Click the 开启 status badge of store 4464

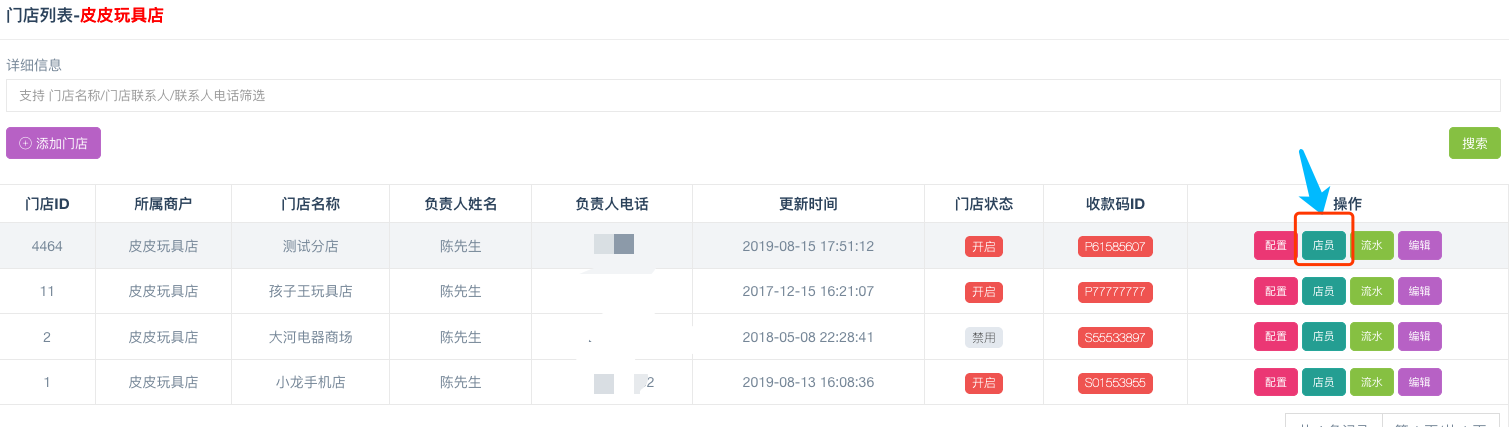click(983, 246)
